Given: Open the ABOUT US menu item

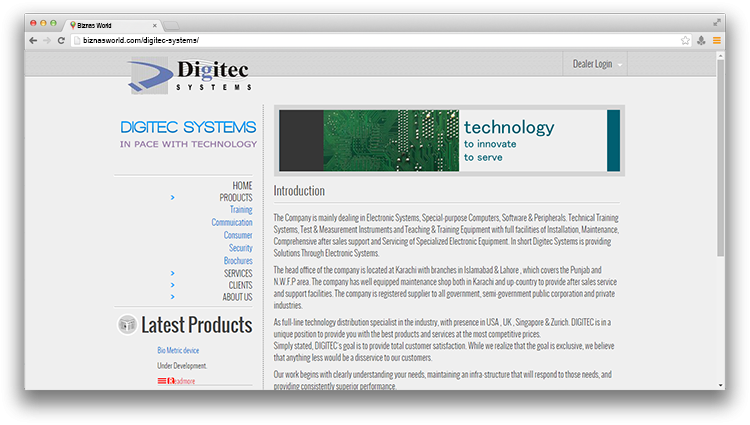Looking at the screenshot, I should click(237, 297).
